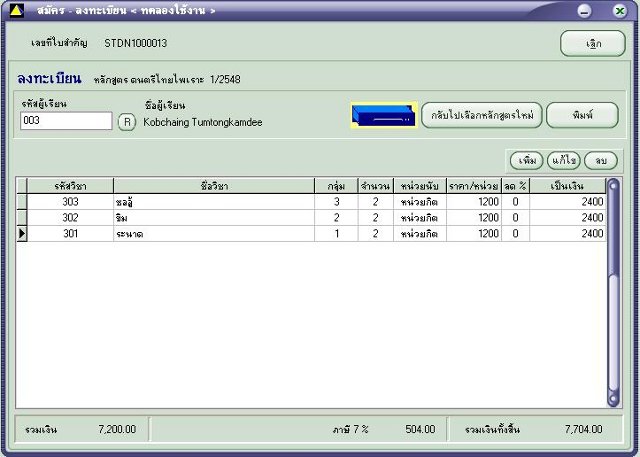
Task: Click the yellow triangle app icon in title bar
Action: (16, 11)
